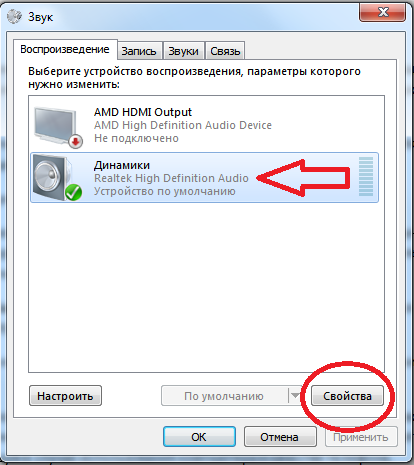The height and width of the screenshot is (465, 414).
Task: Click the red not-connected badge on HDMI device
Action: 76,141
